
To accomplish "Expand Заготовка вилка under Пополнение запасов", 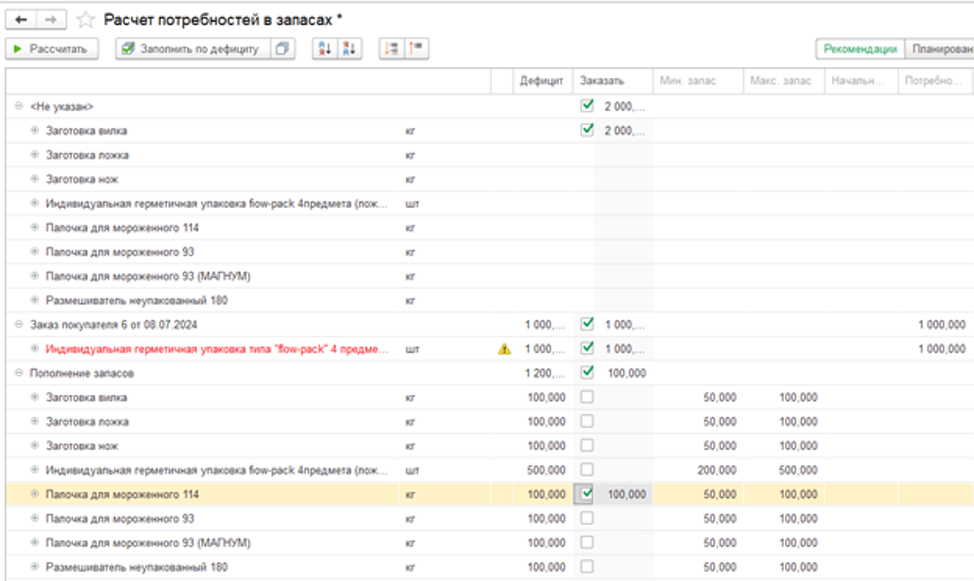I will tap(35, 397).
